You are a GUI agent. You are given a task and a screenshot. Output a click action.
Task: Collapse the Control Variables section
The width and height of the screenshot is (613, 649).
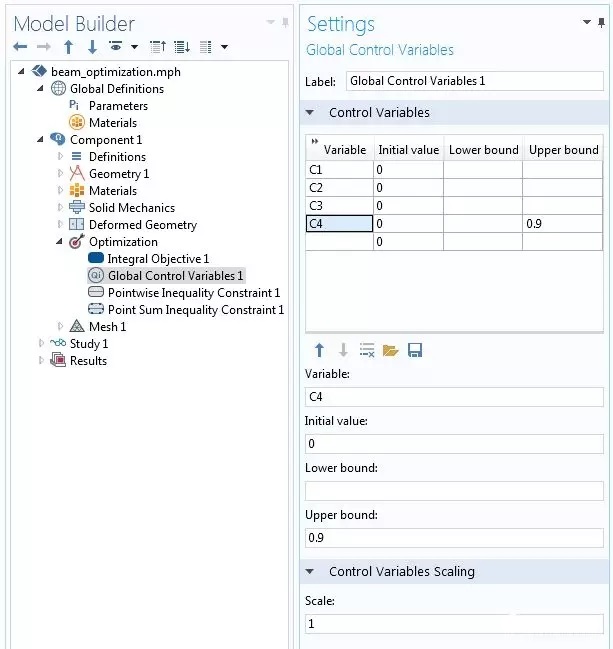(310, 112)
